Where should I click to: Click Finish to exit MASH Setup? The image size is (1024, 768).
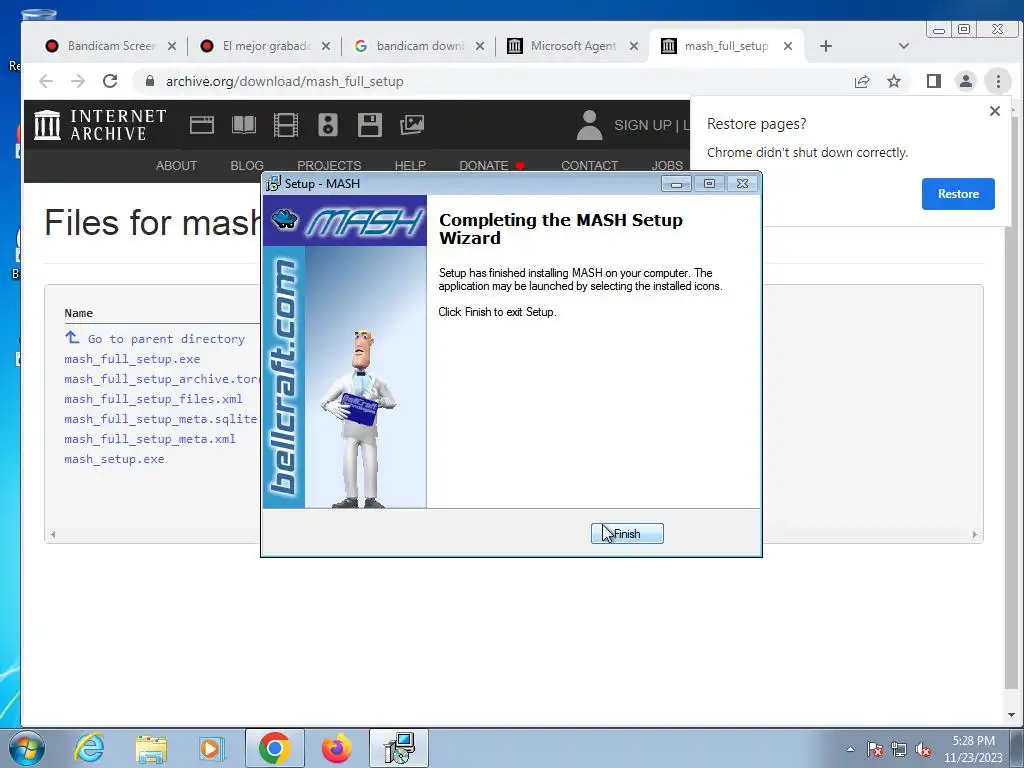[x=627, y=534]
